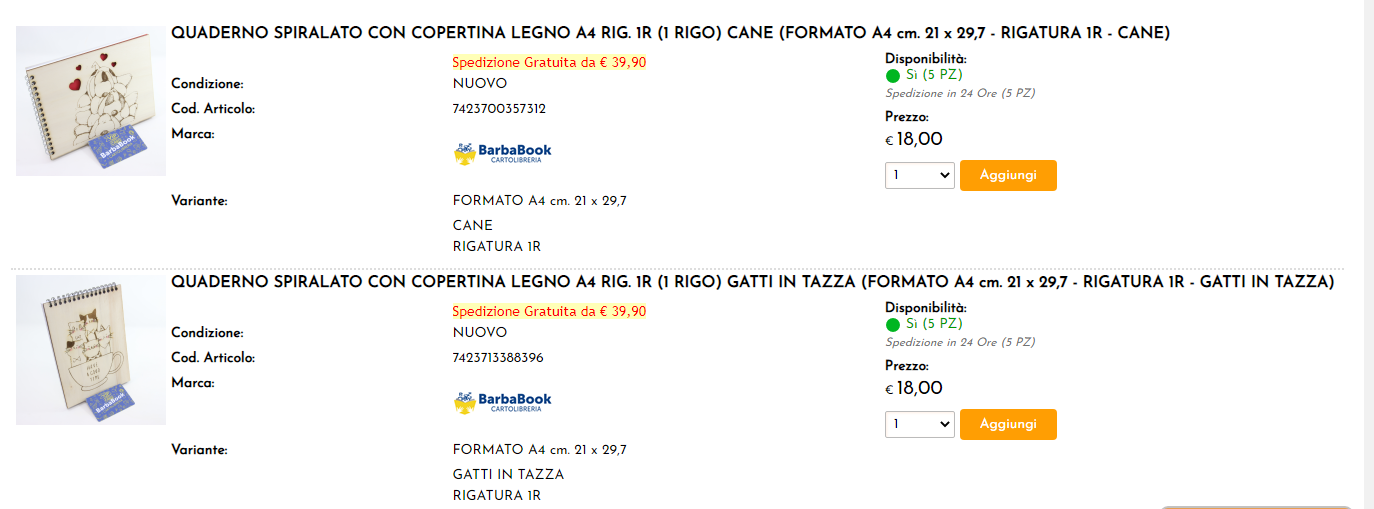Click the BarbaBook logo in the CANE listing

[x=502, y=153]
